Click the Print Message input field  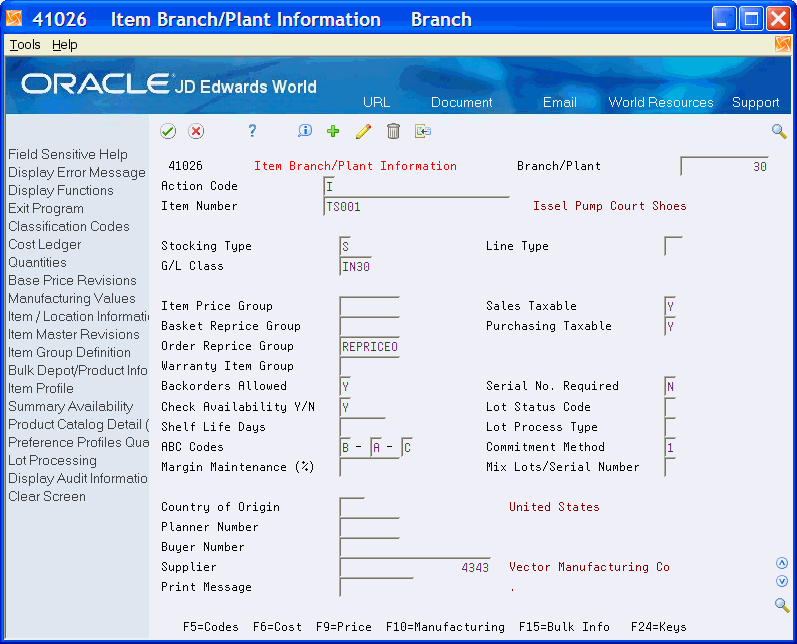(376, 587)
